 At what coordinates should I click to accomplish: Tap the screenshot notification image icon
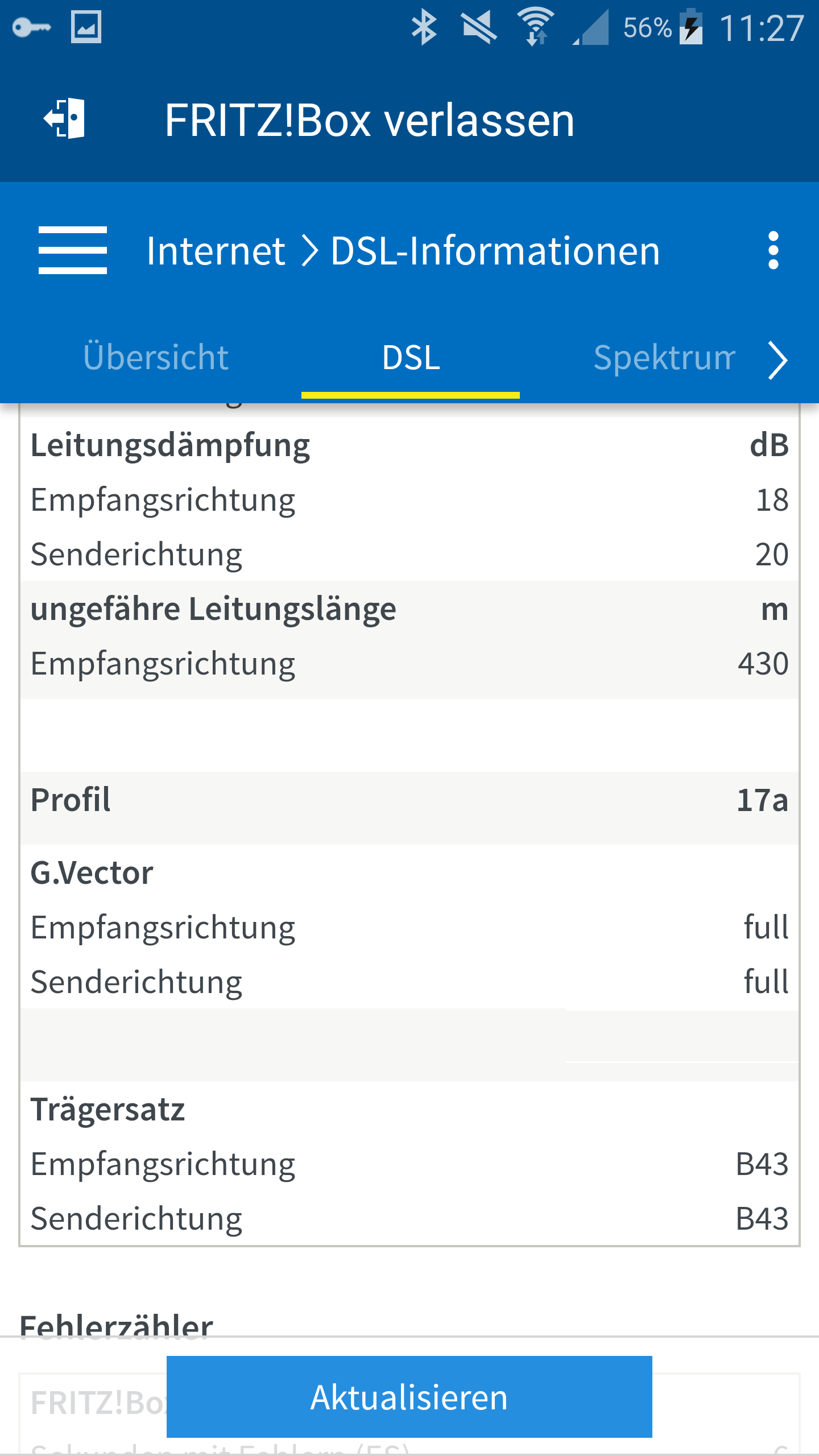[x=86, y=27]
